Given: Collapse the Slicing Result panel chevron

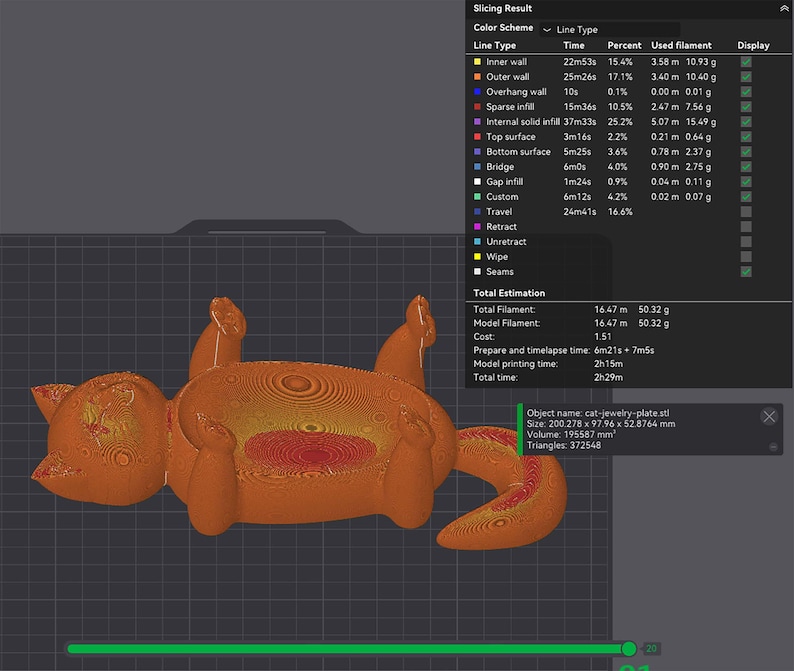Looking at the screenshot, I should click(784, 8).
